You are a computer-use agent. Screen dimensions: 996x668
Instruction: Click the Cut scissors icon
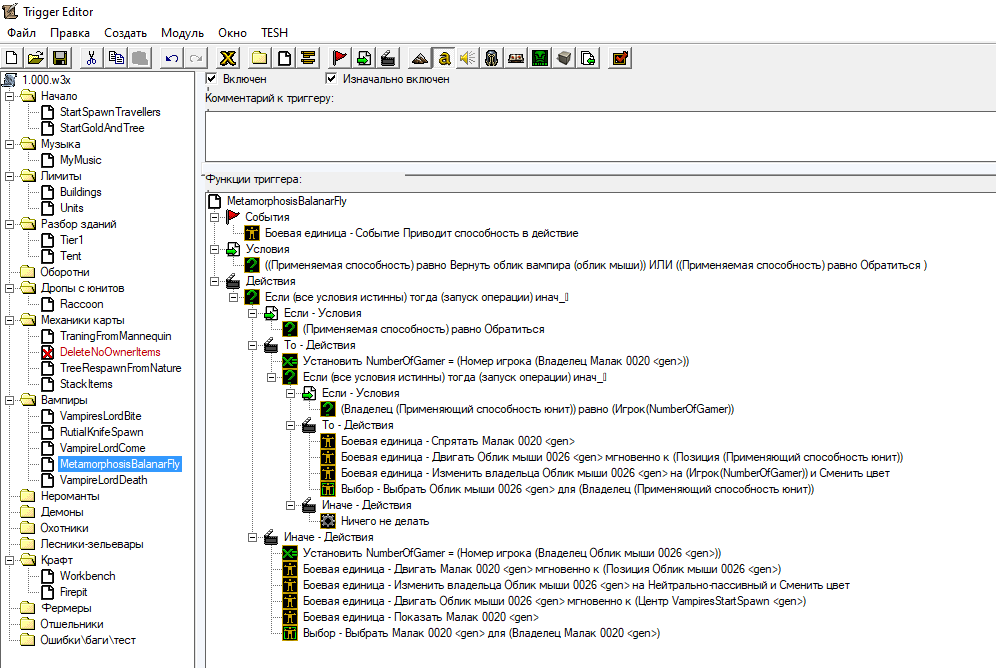pyautogui.click(x=92, y=58)
